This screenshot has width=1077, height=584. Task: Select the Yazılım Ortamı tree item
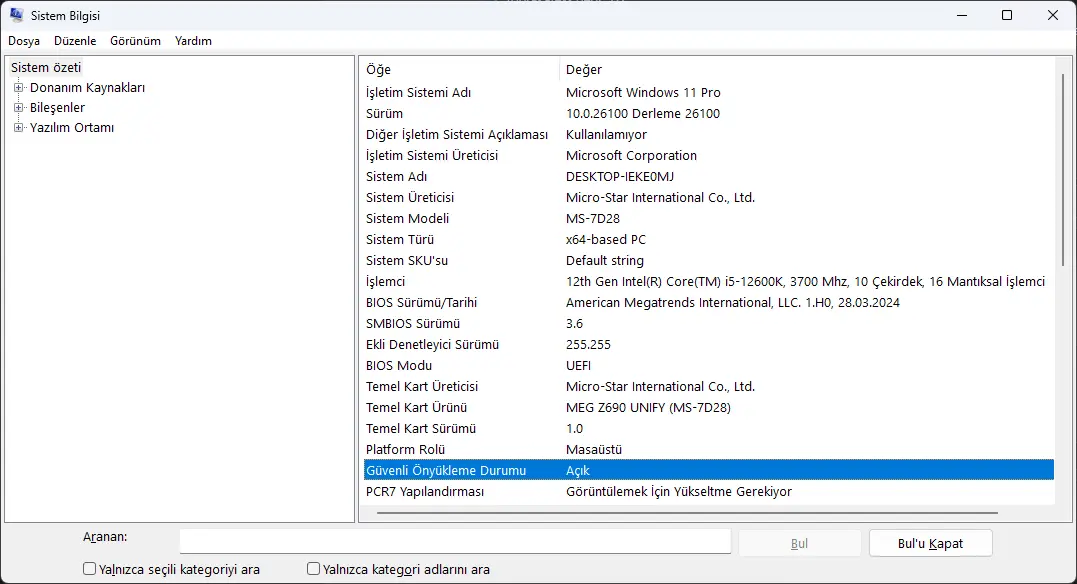71,127
